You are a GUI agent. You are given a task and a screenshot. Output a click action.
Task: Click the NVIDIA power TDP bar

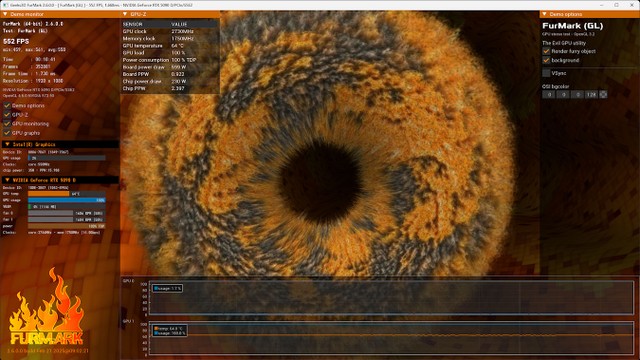(x=67, y=226)
